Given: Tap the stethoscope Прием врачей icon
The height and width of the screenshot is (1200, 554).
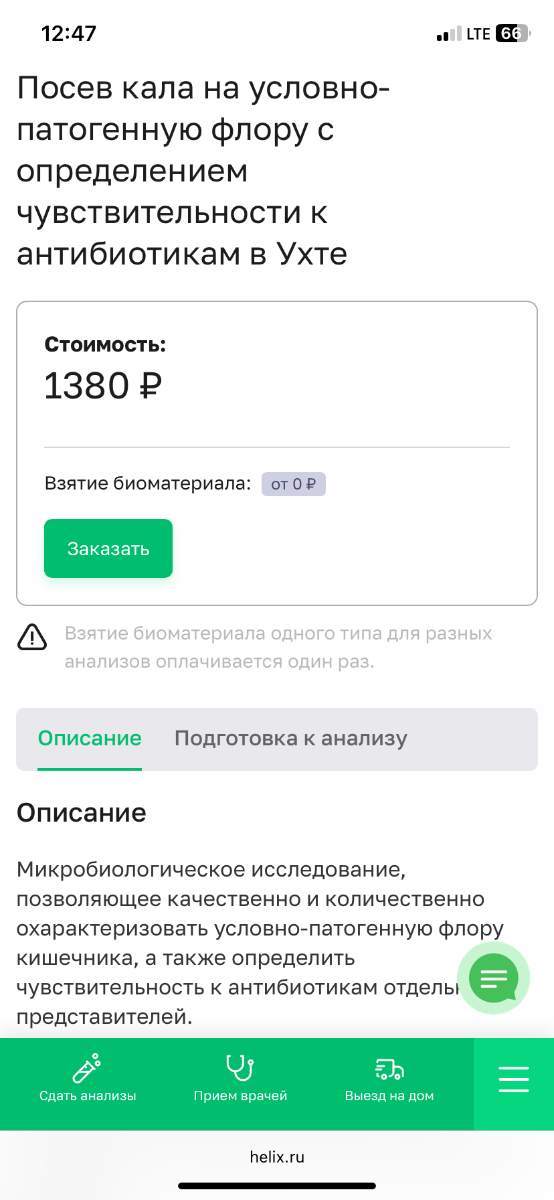Looking at the screenshot, I should 240,1068.
